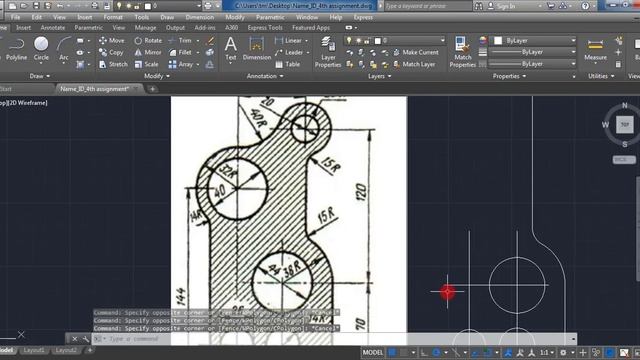The height and width of the screenshot is (360, 640).
Task: Expand the Layers panel dropdown
Action: pyautogui.click(x=380, y=76)
